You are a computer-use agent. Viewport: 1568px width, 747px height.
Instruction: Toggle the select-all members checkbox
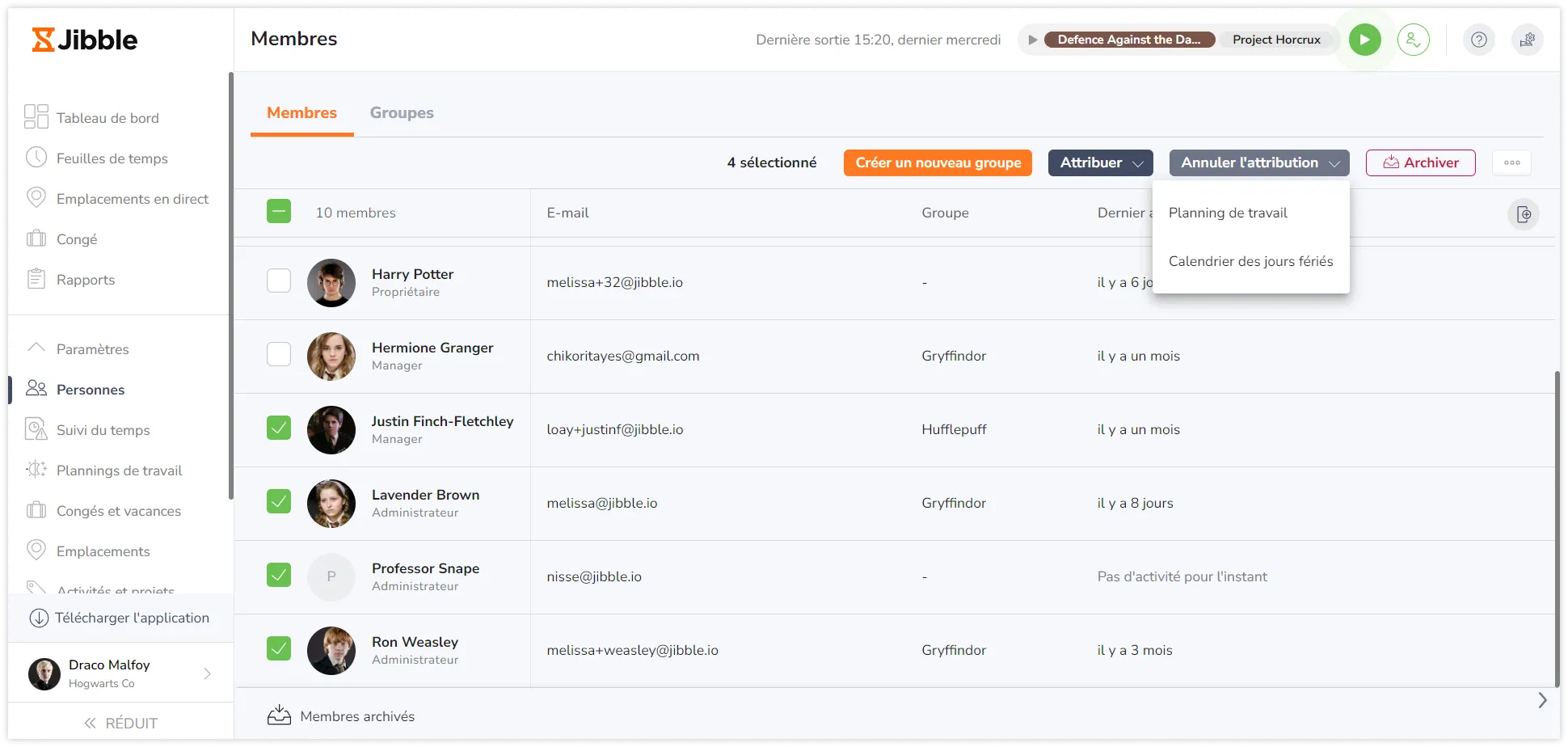pyautogui.click(x=279, y=212)
